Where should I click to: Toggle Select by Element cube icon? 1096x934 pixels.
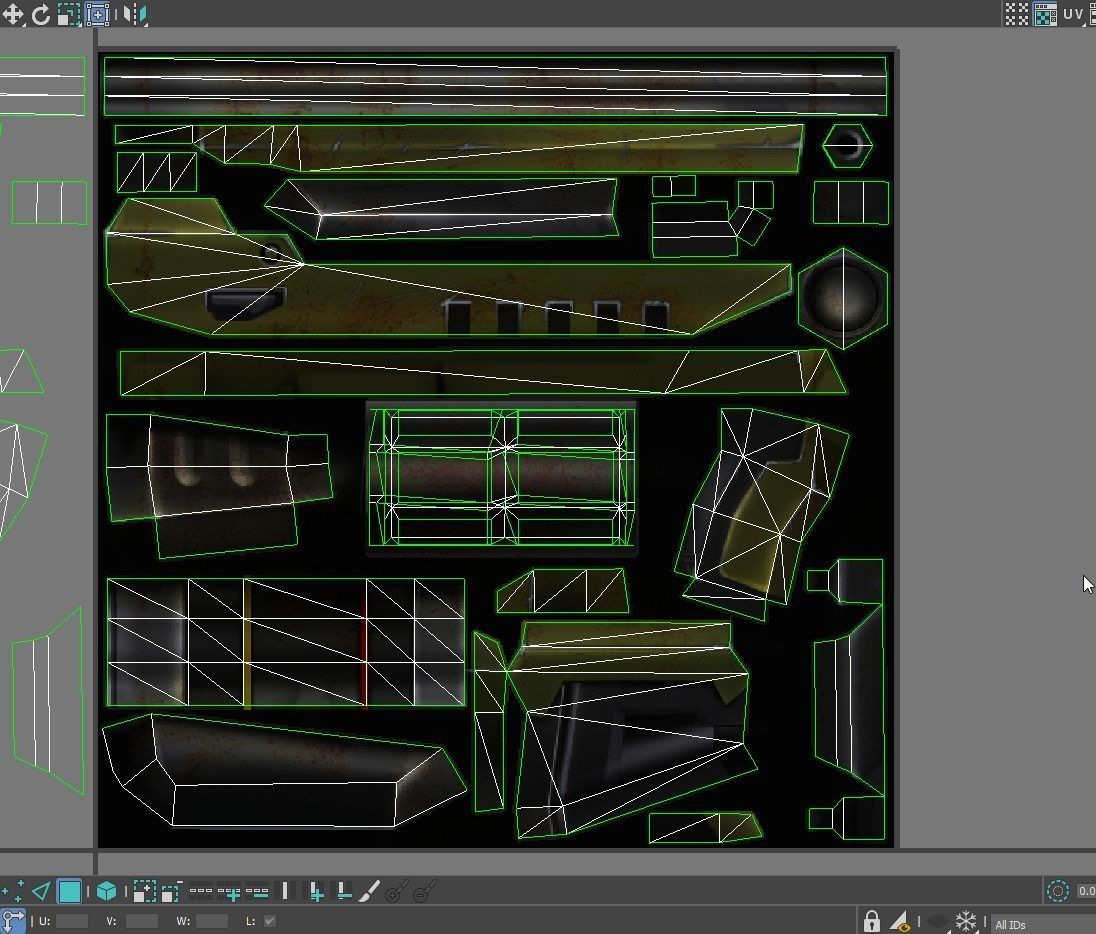pyautogui.click(x=106, y=891)
